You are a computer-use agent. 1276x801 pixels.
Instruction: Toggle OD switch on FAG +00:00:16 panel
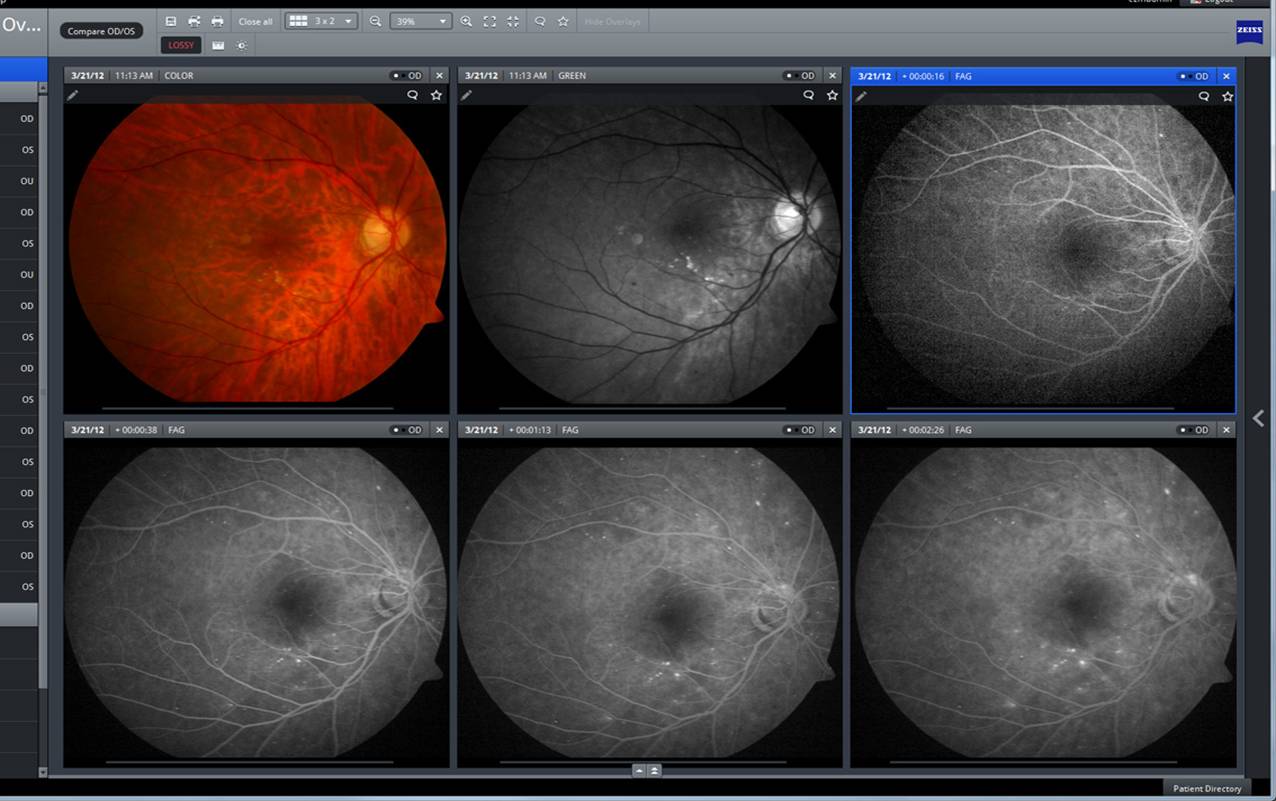coord(1194,76)
